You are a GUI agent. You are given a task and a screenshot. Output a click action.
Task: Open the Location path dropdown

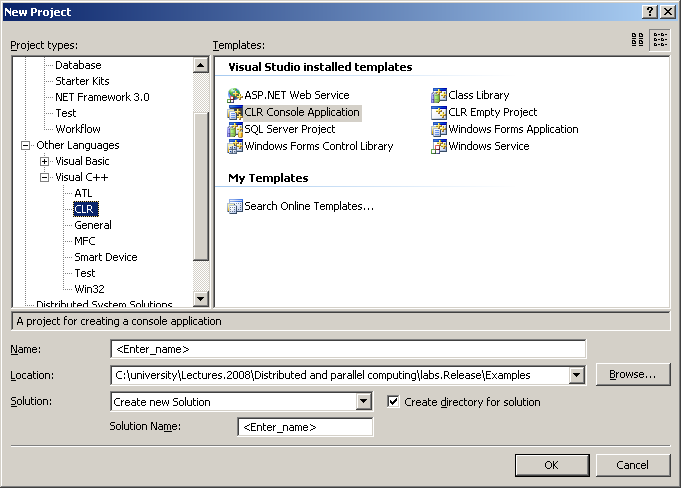[x=576, y=375]
